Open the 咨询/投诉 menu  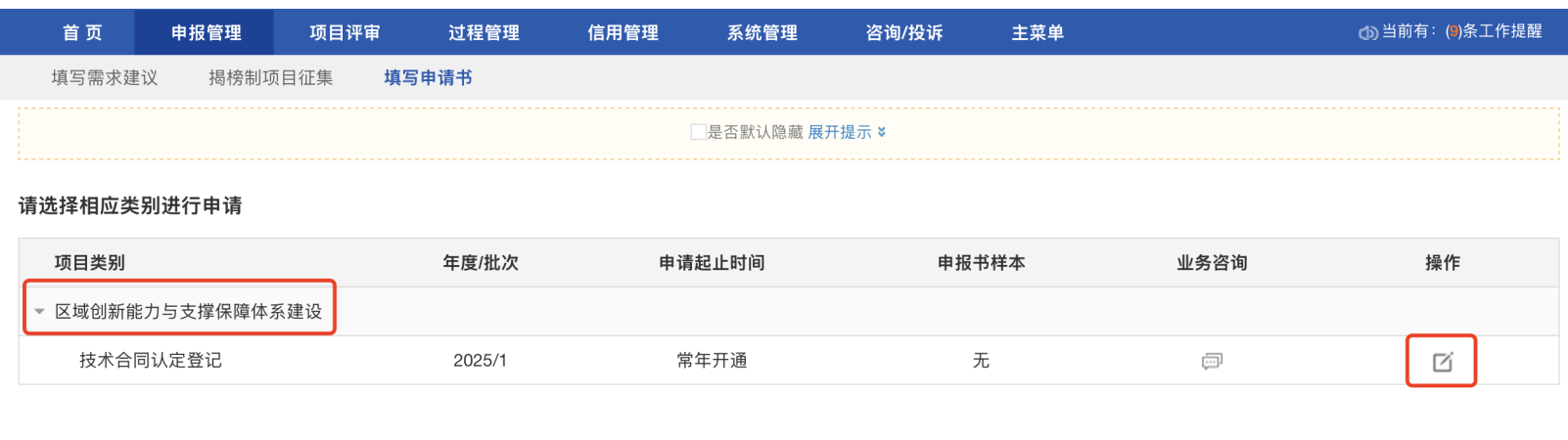903,33
